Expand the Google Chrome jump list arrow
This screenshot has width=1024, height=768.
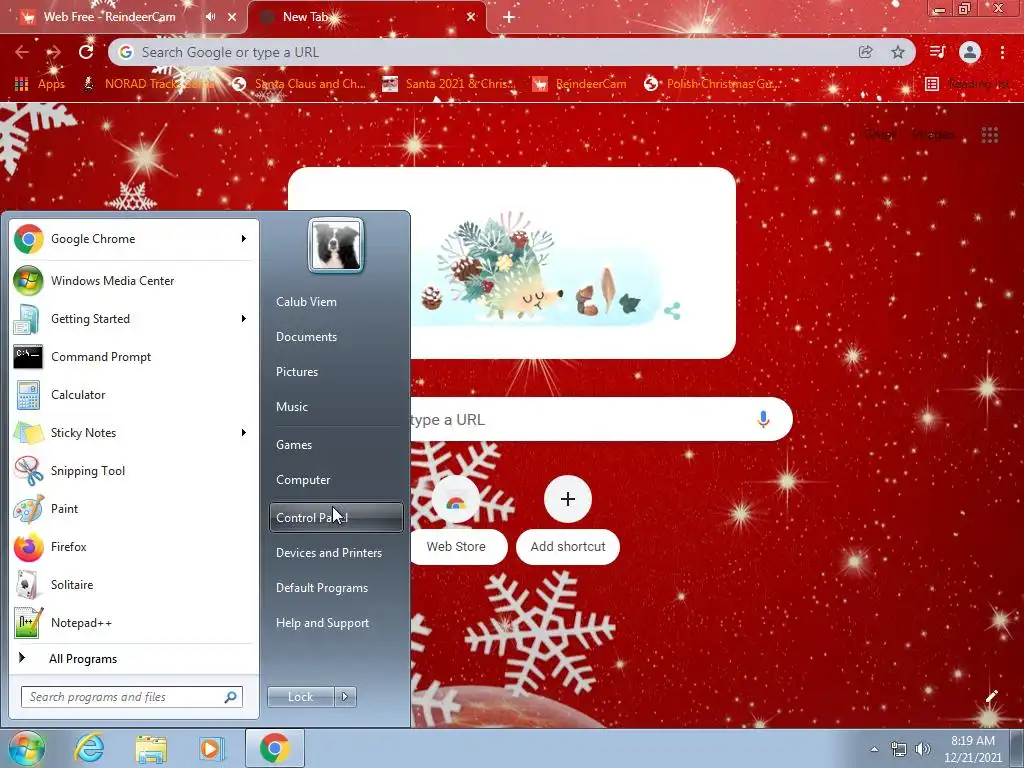click(x=244, y=239)
